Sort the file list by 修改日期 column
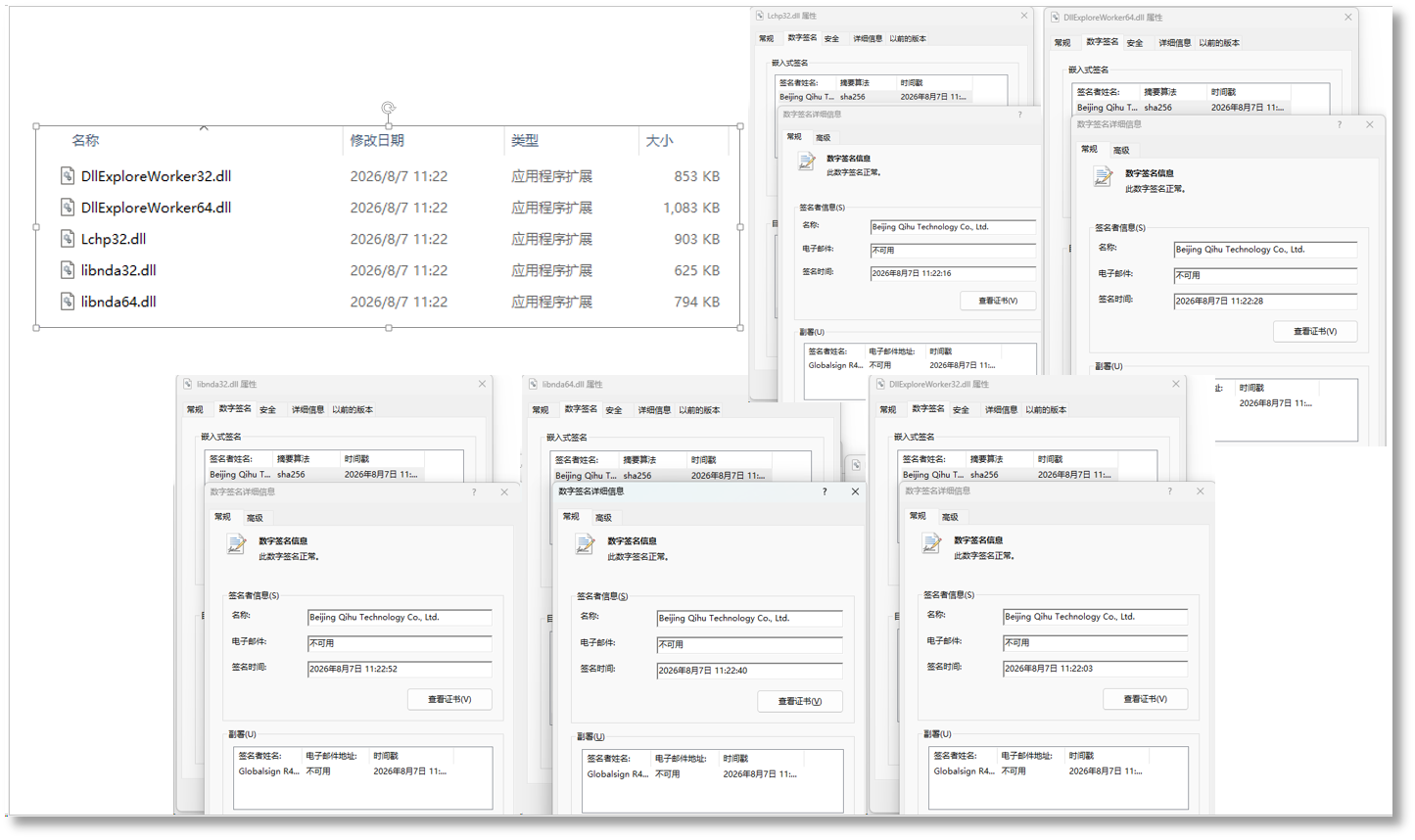This screenshot has width=1415, height=840. (x=377, y=141)
